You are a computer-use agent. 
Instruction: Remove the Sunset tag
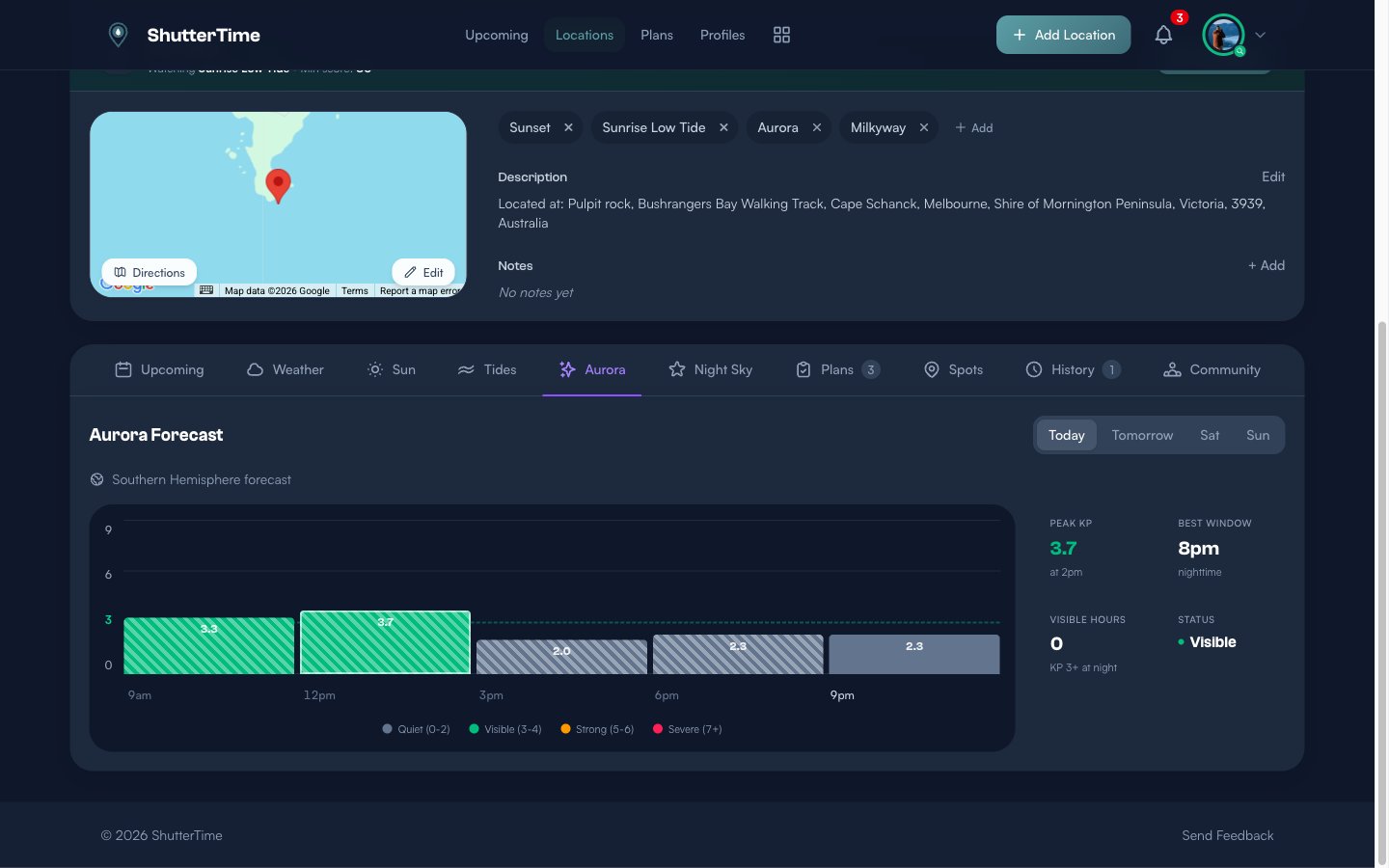568,127
